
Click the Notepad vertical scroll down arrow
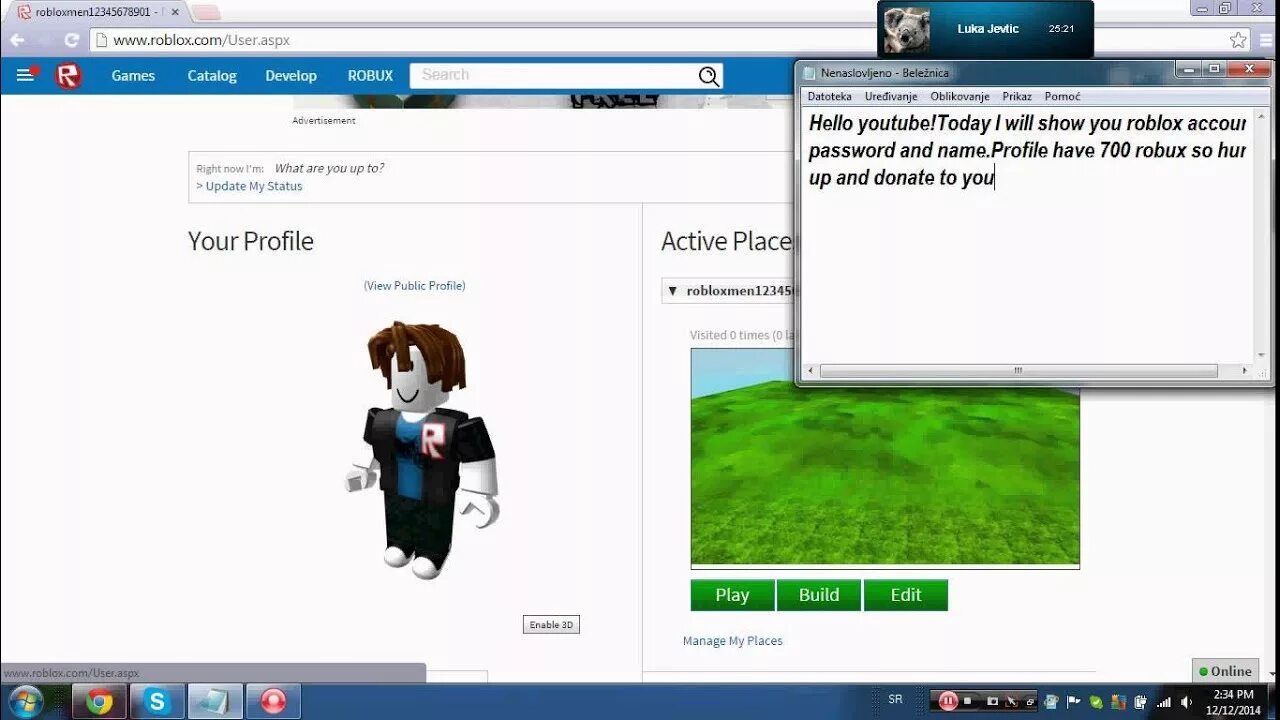(x=1260, y=355)
